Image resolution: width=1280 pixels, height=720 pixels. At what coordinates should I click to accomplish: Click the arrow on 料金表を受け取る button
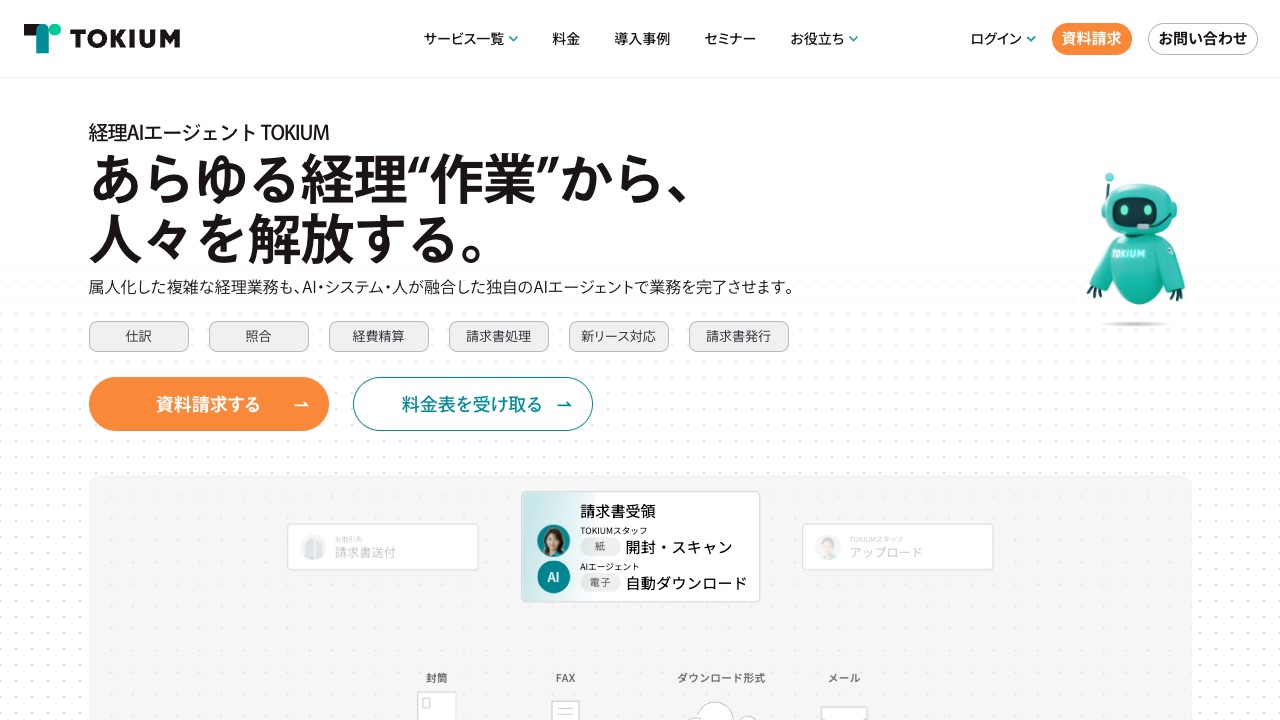pos(564,404)
